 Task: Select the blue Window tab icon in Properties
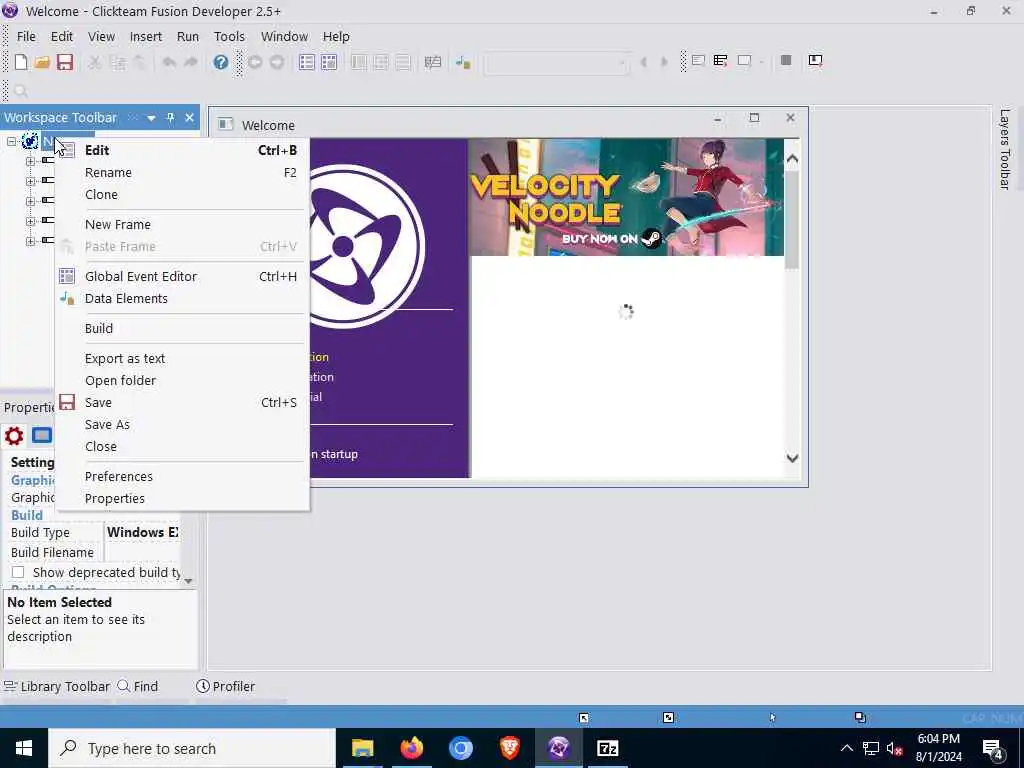(42, 435)
